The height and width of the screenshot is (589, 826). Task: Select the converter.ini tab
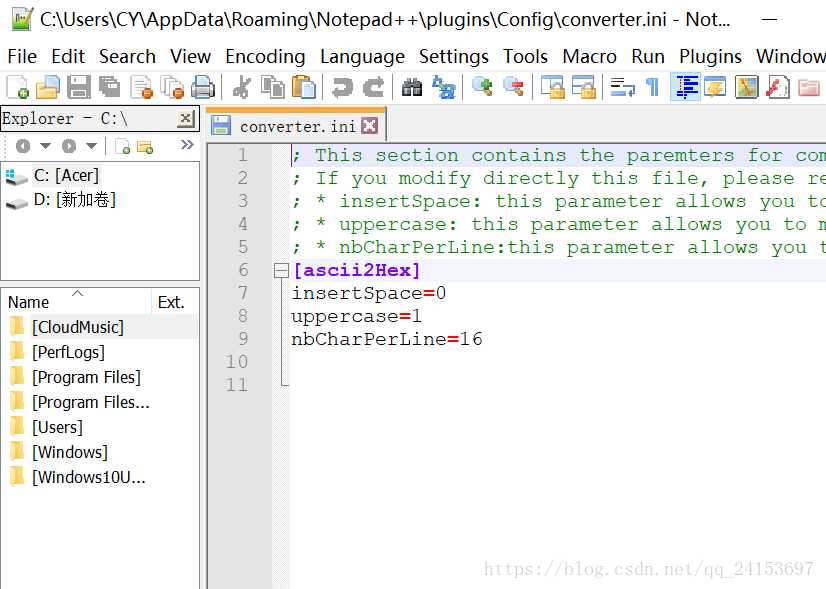click(297, 126)
